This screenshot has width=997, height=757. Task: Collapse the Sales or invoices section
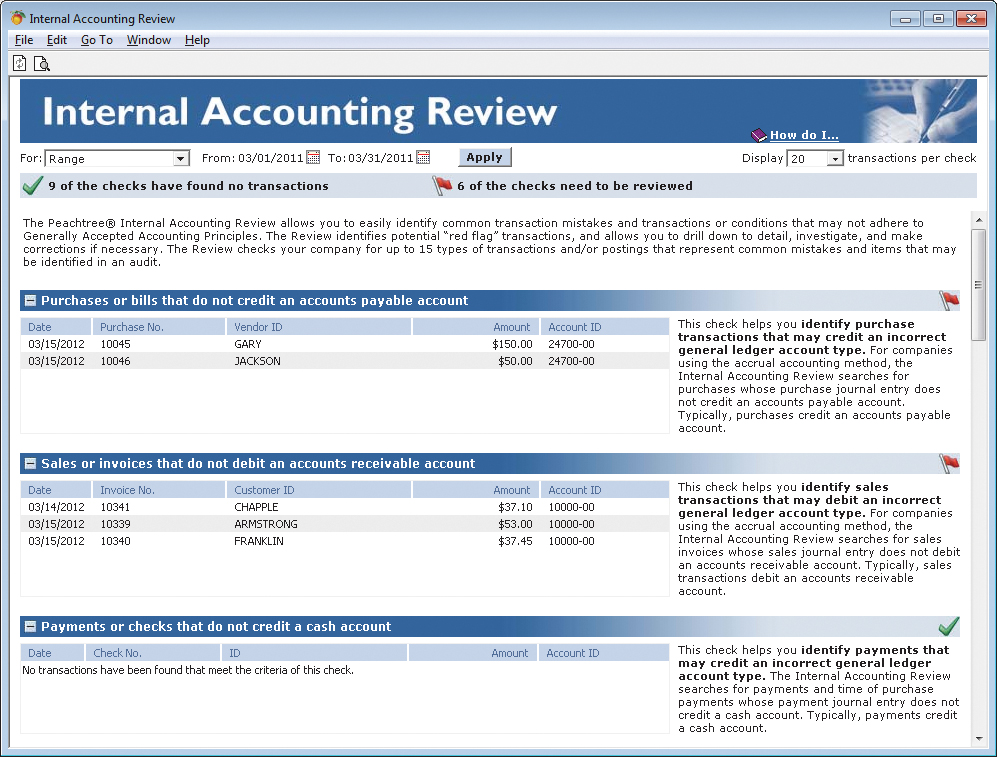[x=30, y=463]
